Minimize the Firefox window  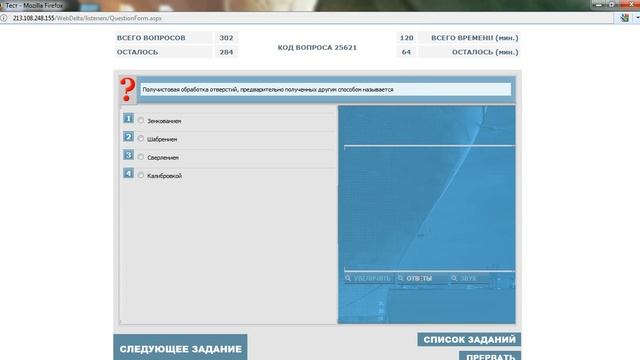coord(599,5)
